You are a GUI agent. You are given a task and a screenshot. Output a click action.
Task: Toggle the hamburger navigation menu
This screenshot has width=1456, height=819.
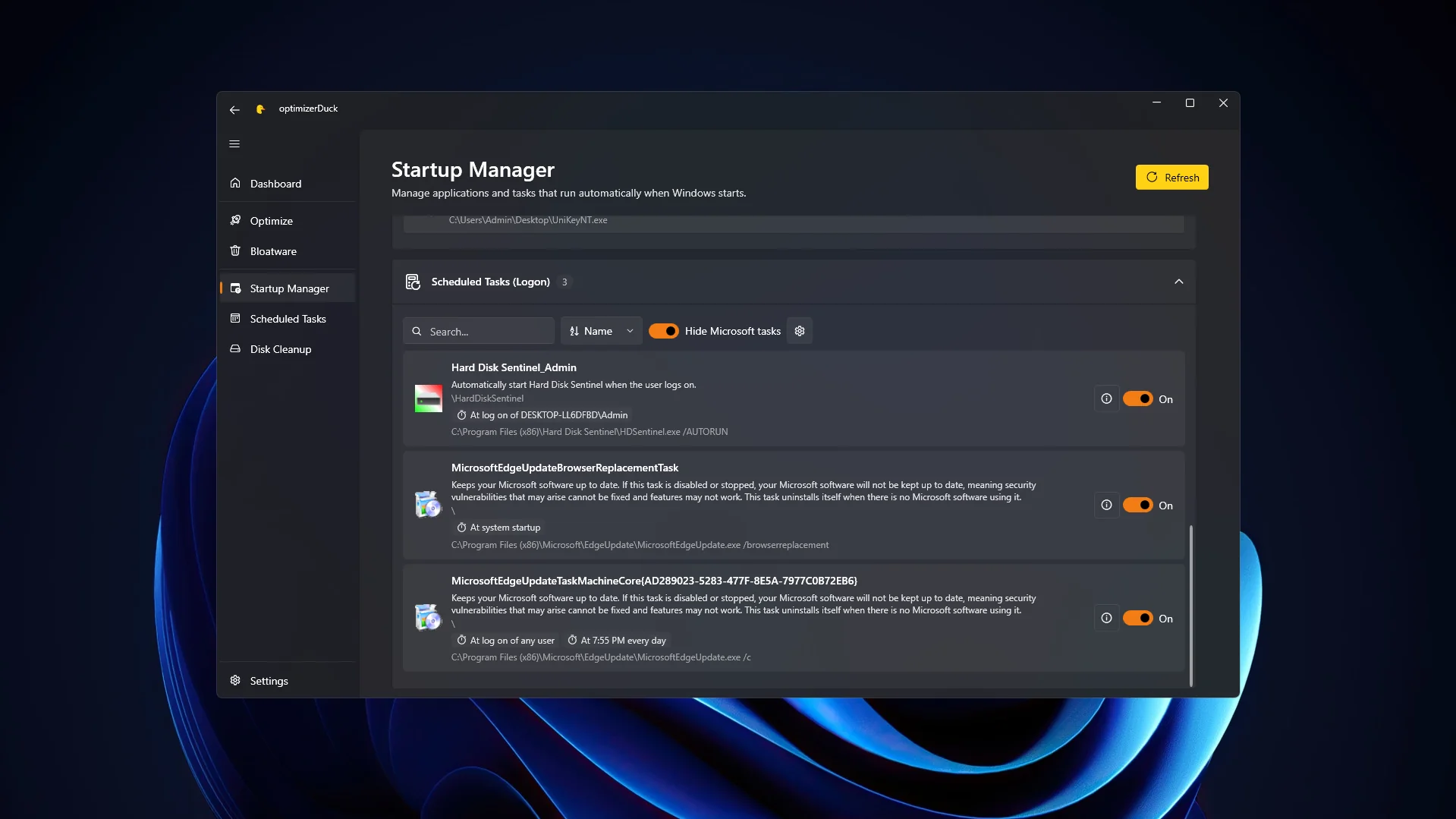(234, 143)
